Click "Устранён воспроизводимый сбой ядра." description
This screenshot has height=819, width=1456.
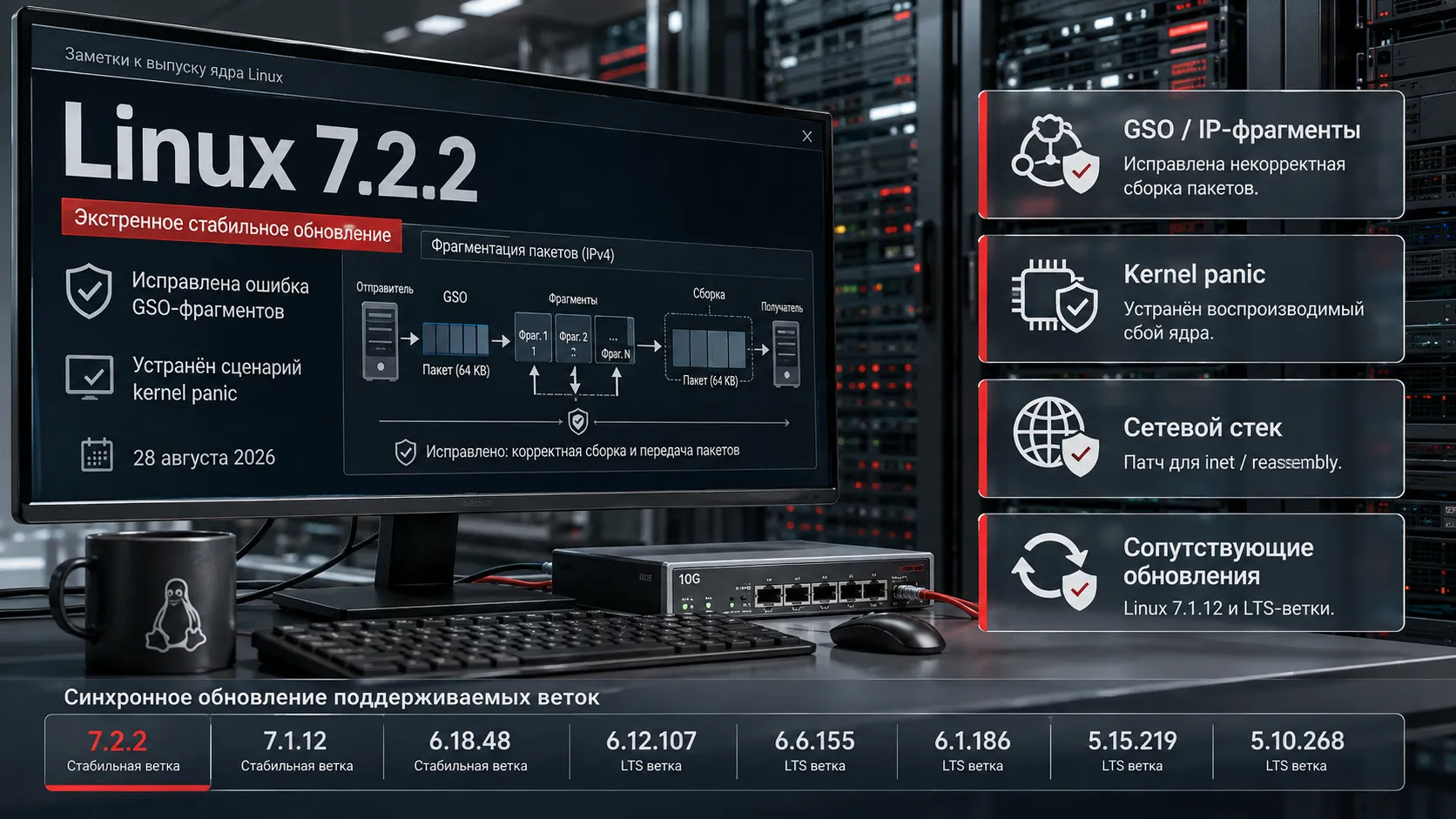(x=1244, y=320)
